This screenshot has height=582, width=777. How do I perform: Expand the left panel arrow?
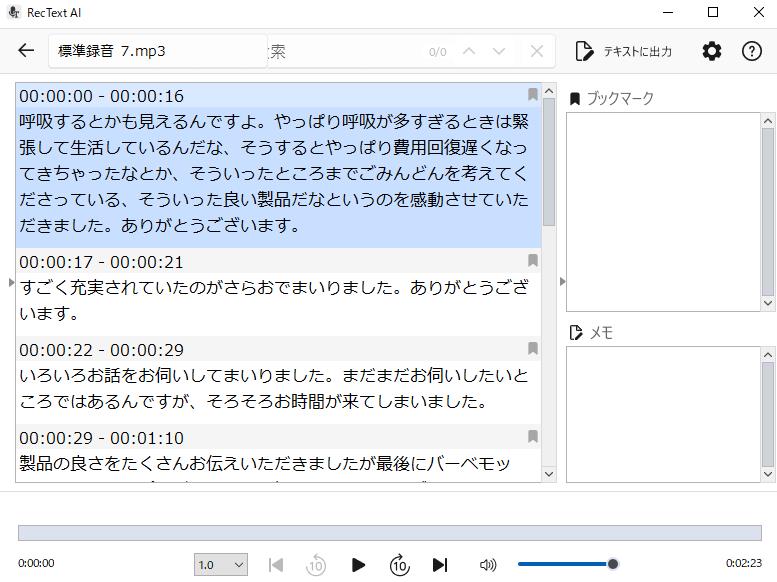[x=11, y=282]
